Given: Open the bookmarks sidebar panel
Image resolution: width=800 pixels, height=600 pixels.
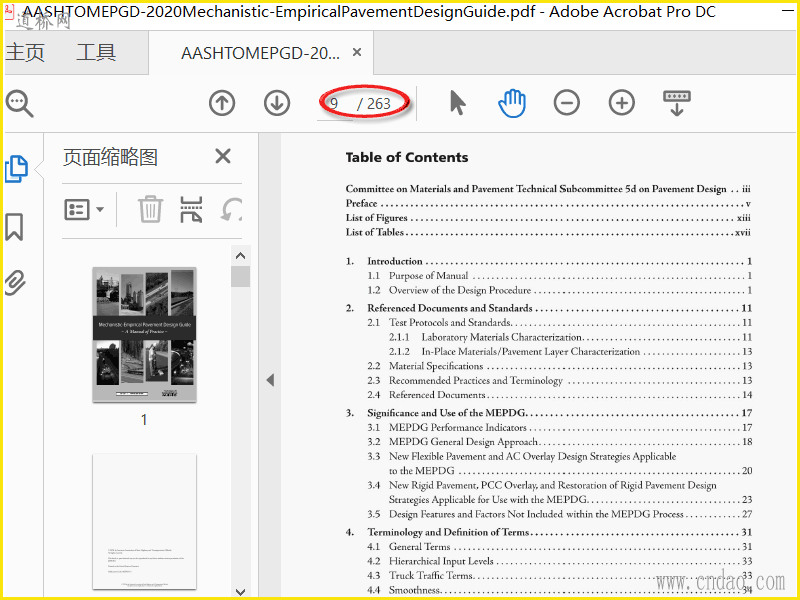Looking at the screenshot, I should coord(14,227).
